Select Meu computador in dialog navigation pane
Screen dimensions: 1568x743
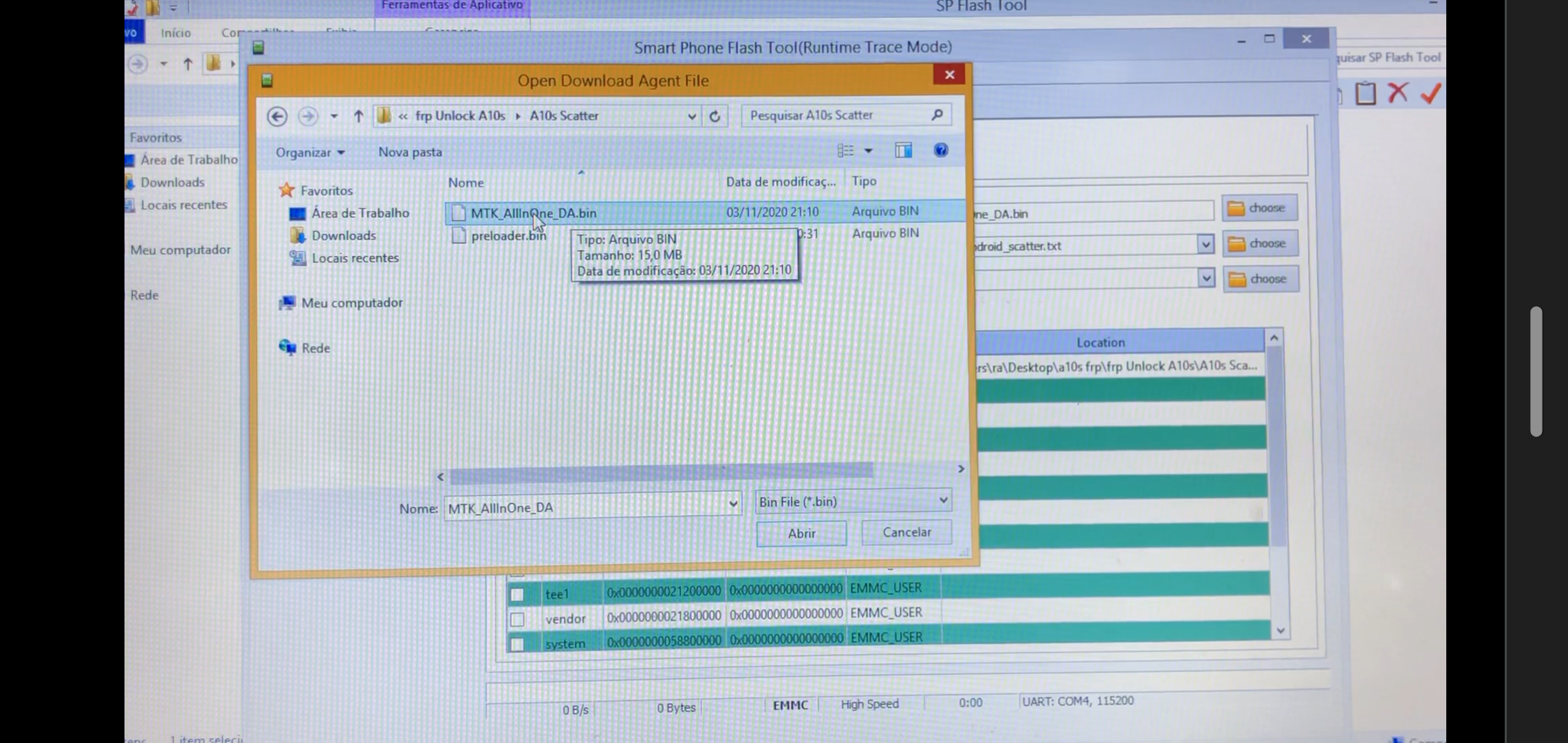(x=341, y=303)
